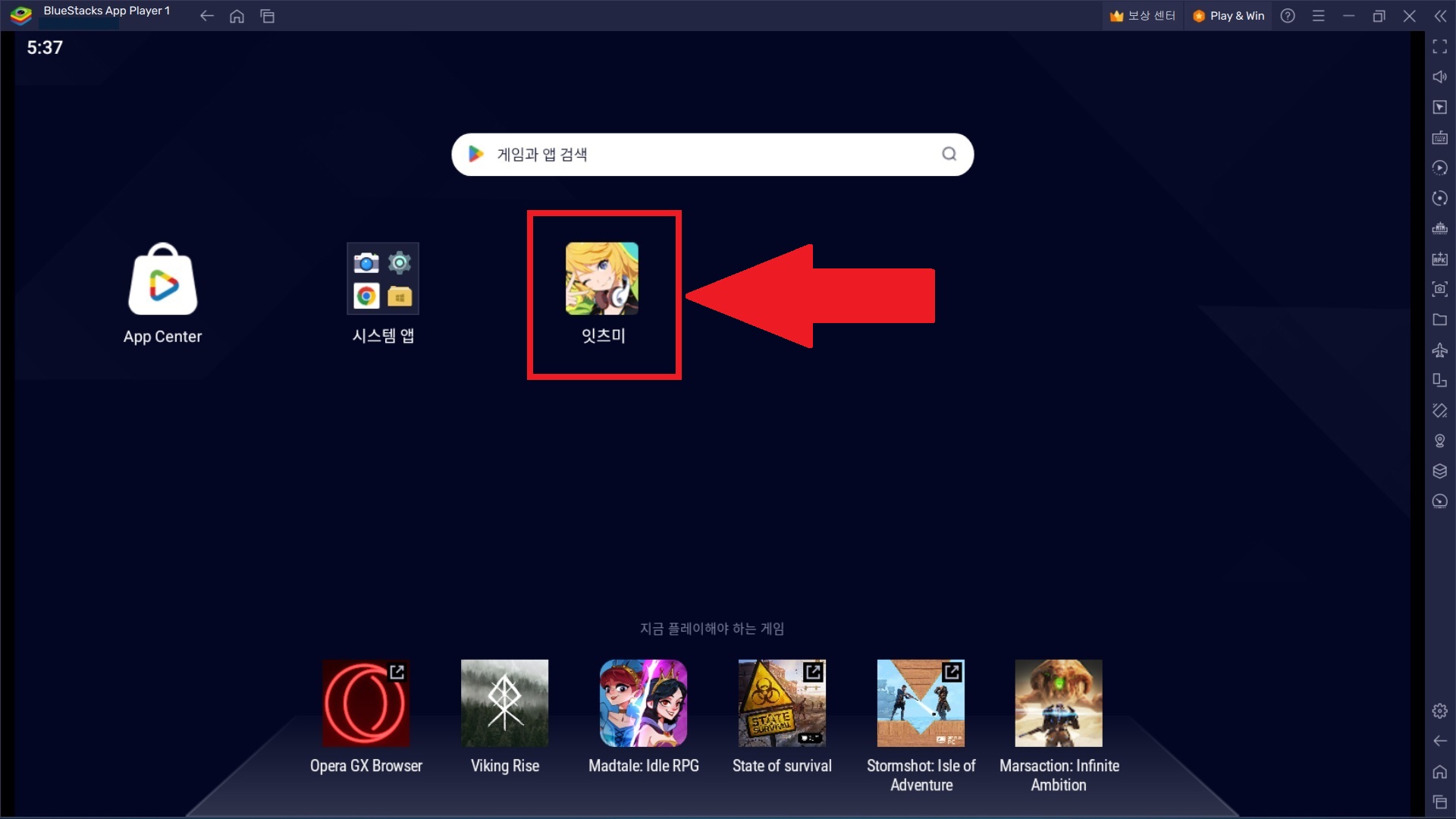Click the sidebar recent apps icon
Image resolution: width=1456 pixels, height=819 pixels.
1440,802
